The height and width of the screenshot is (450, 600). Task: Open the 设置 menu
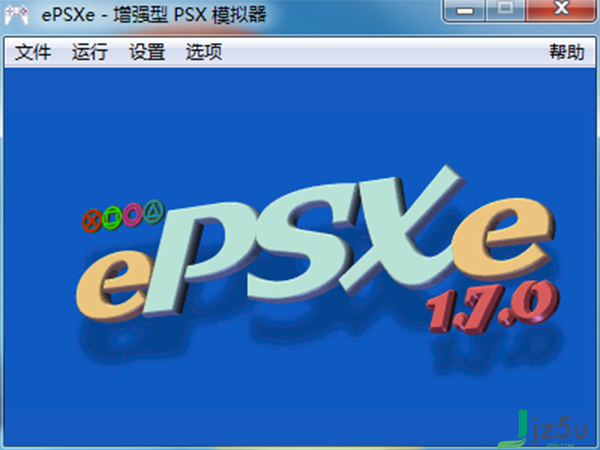click(147, 52)
